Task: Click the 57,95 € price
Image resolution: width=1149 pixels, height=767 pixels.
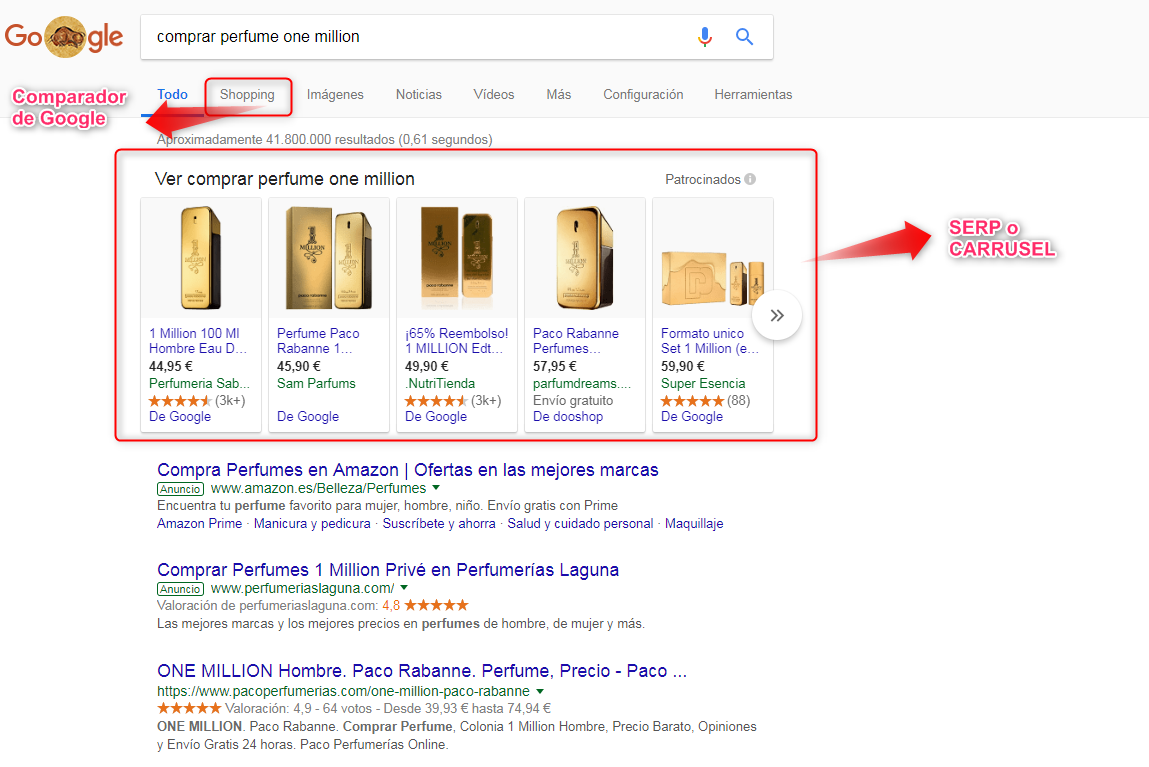Action: 555,366
